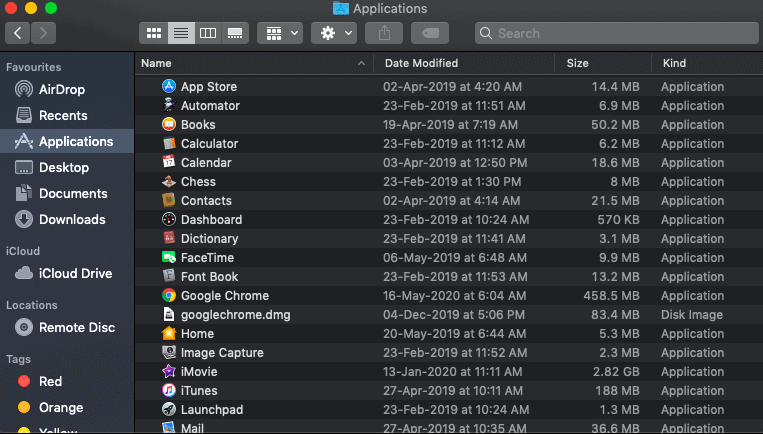Click the '13-Jan-2020 at 11:11 AM' date
The image size is (763, 434).
pyautogui.click(x=453, y=372)
